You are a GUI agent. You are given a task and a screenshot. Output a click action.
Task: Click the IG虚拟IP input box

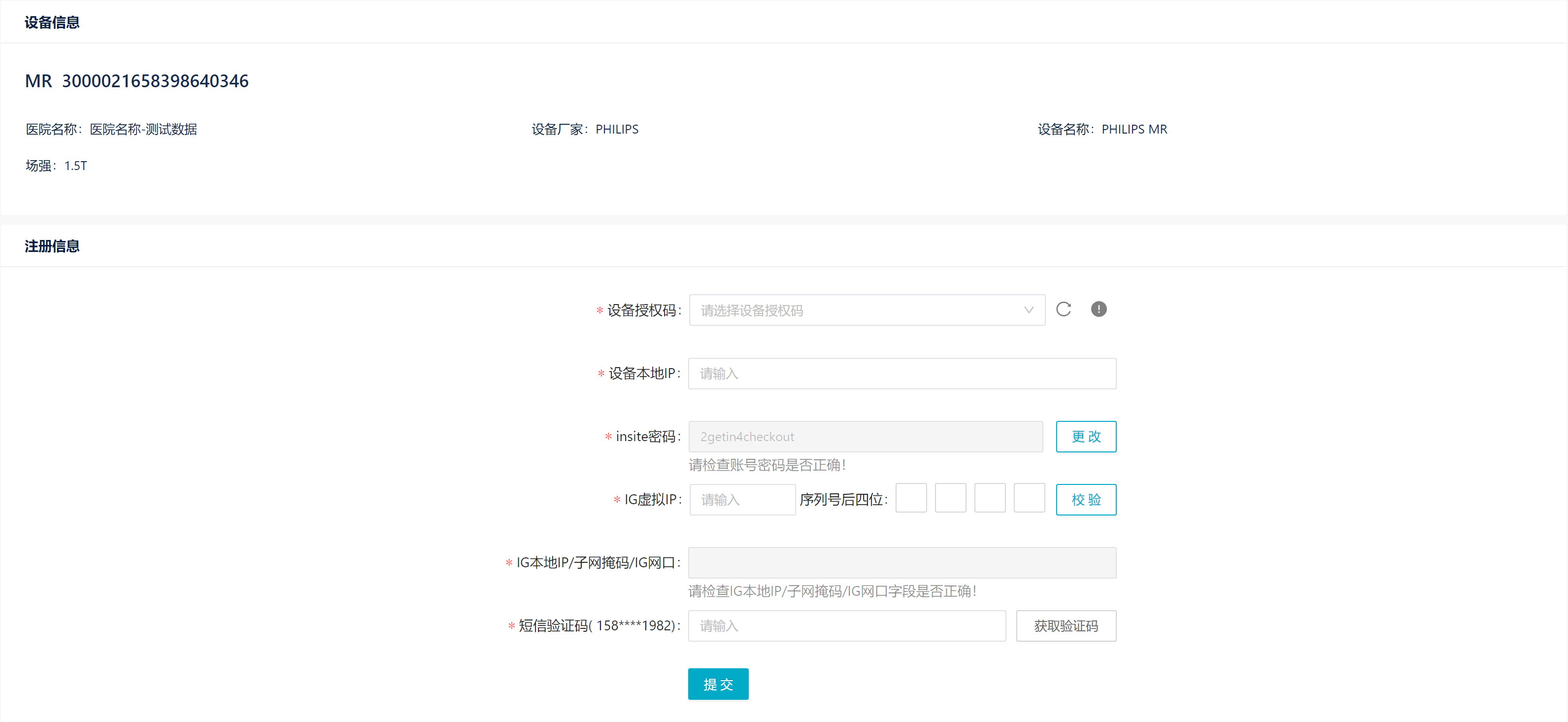click(x=742, y=499)
